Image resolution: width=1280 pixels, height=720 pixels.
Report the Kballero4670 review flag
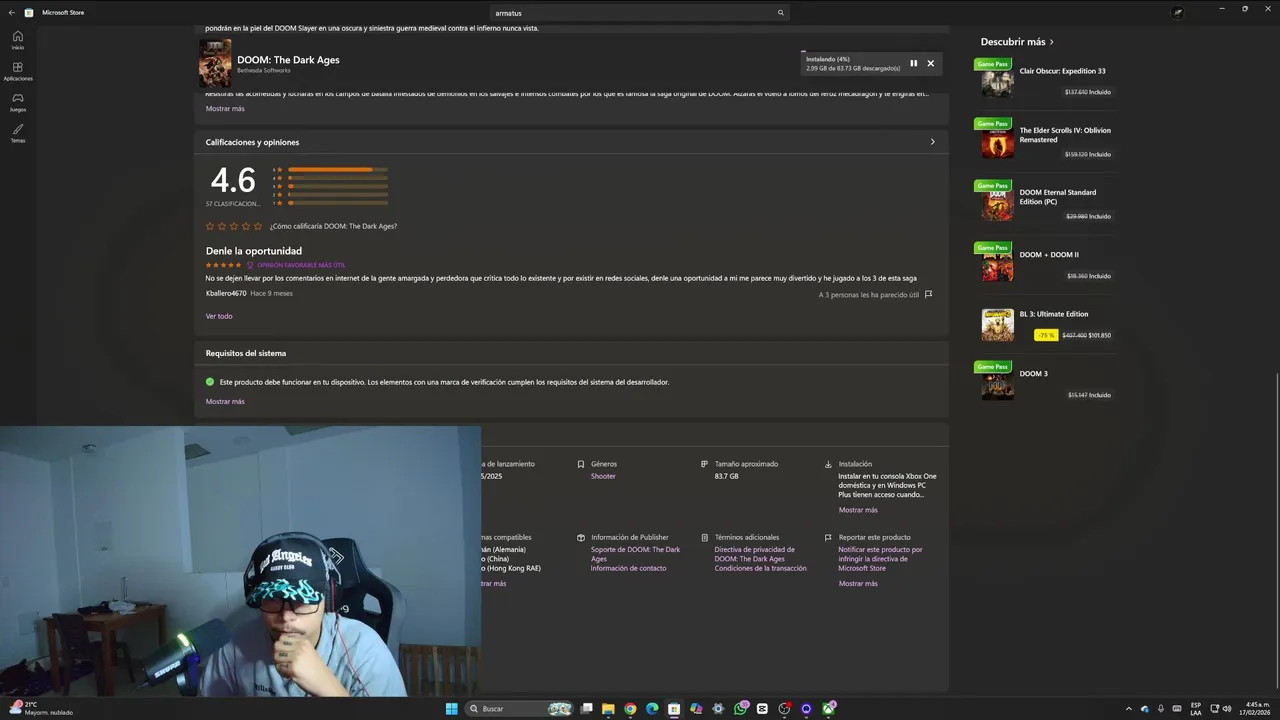coord(929,294)
